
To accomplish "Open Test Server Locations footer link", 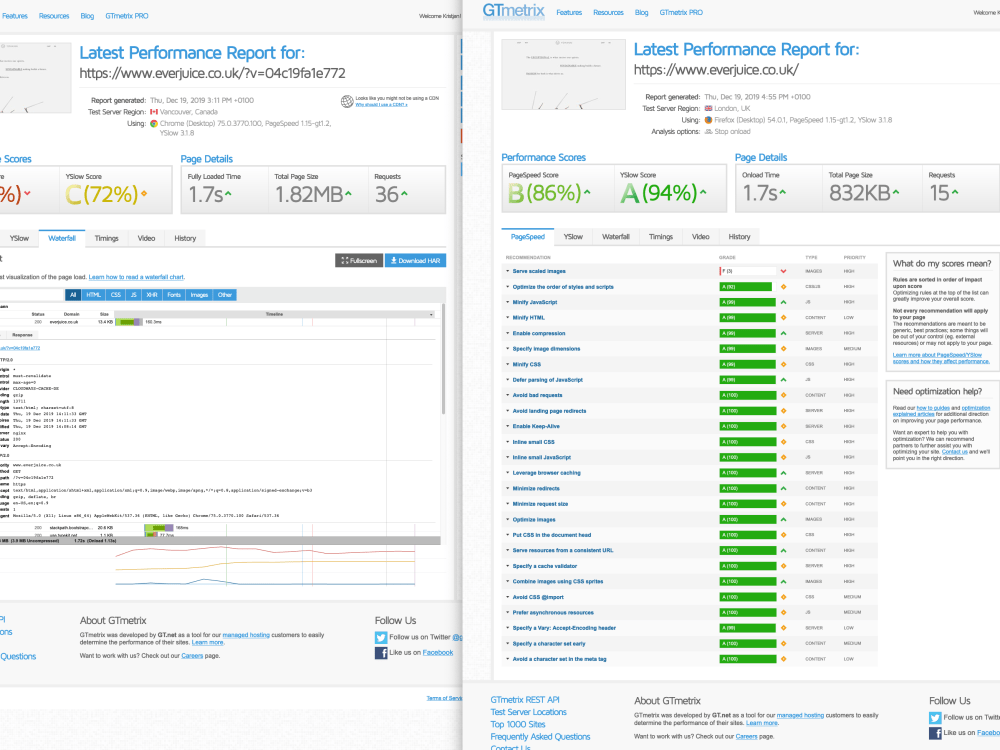I will click(528, 712).
